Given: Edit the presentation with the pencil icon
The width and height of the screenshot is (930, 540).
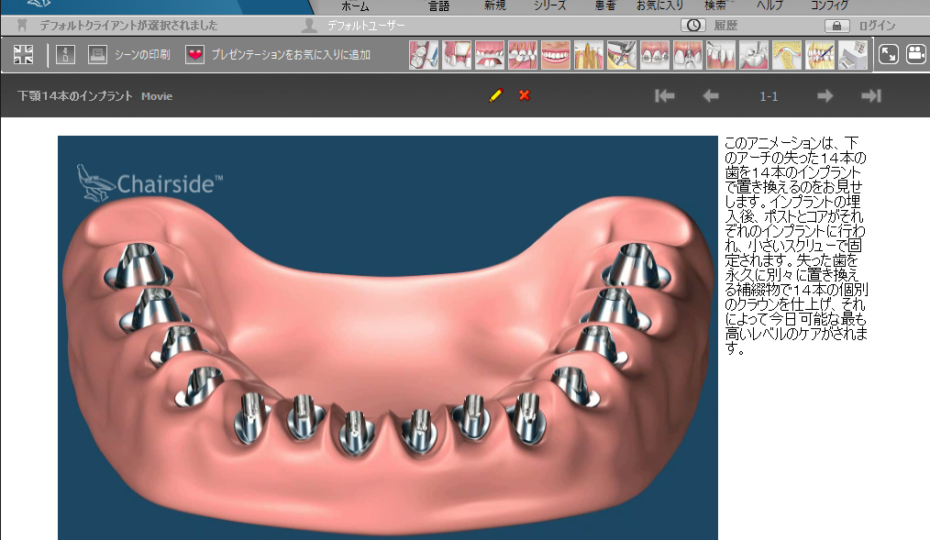Looking at the screenshot, I should pyautogui.click(x=496, y=95).
